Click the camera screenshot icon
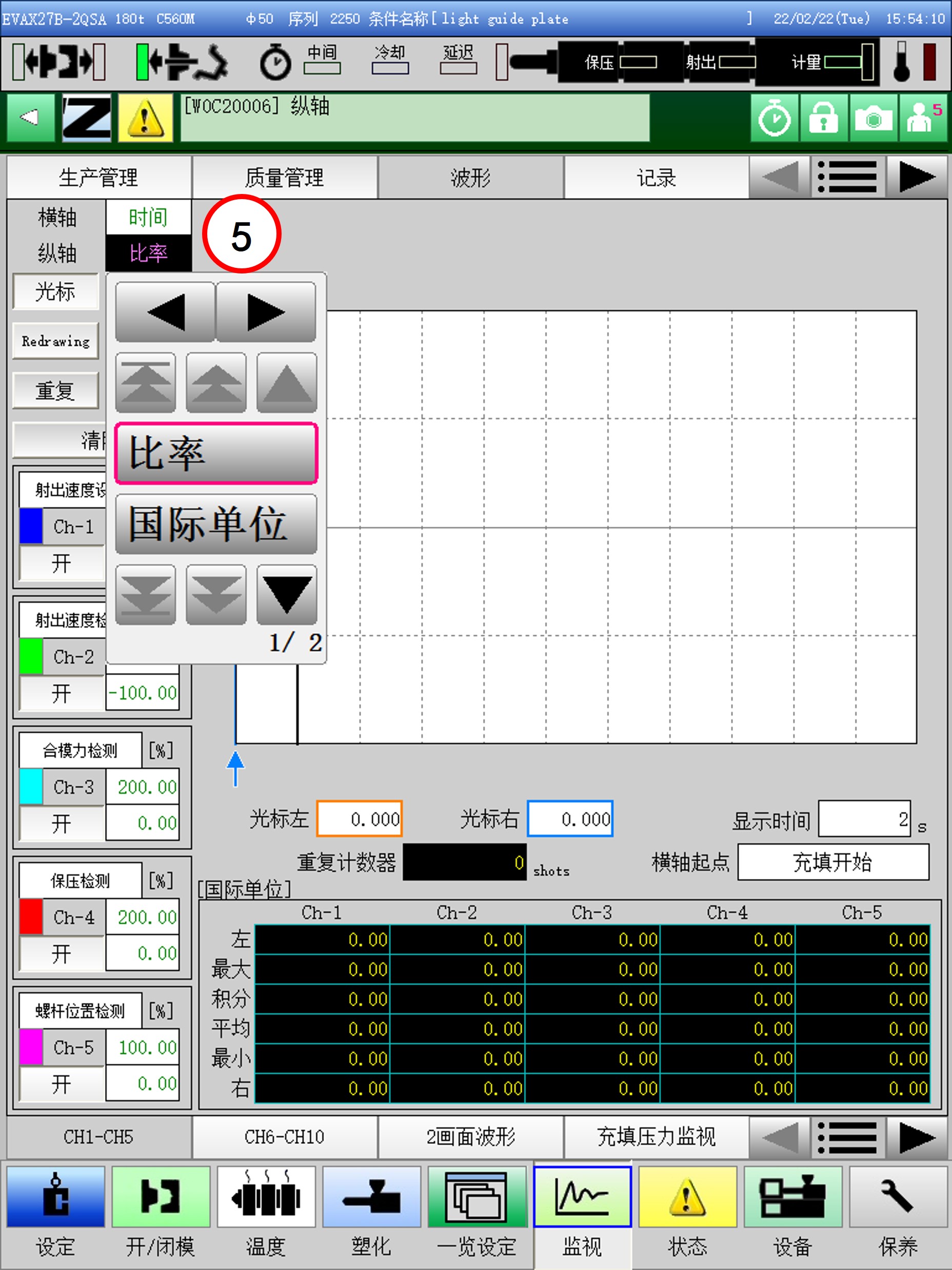The image size is (952, 1270). [x=873, y=119]
